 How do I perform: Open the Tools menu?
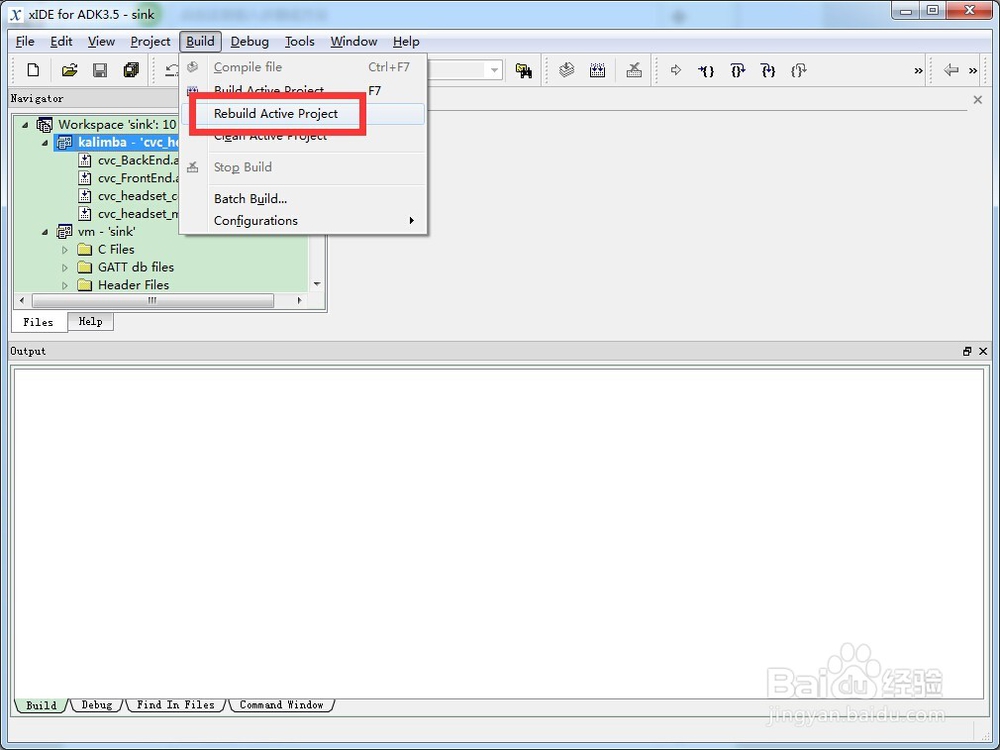coord(300,41)
